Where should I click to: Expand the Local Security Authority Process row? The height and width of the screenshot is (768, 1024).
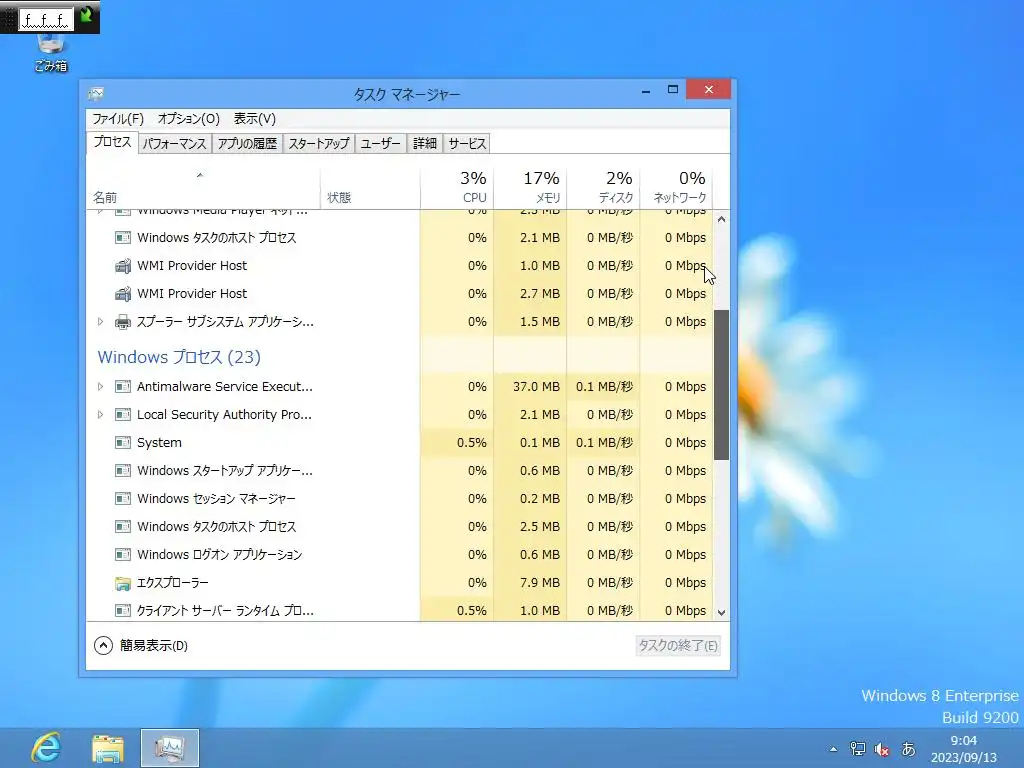[x=100, y=415]
